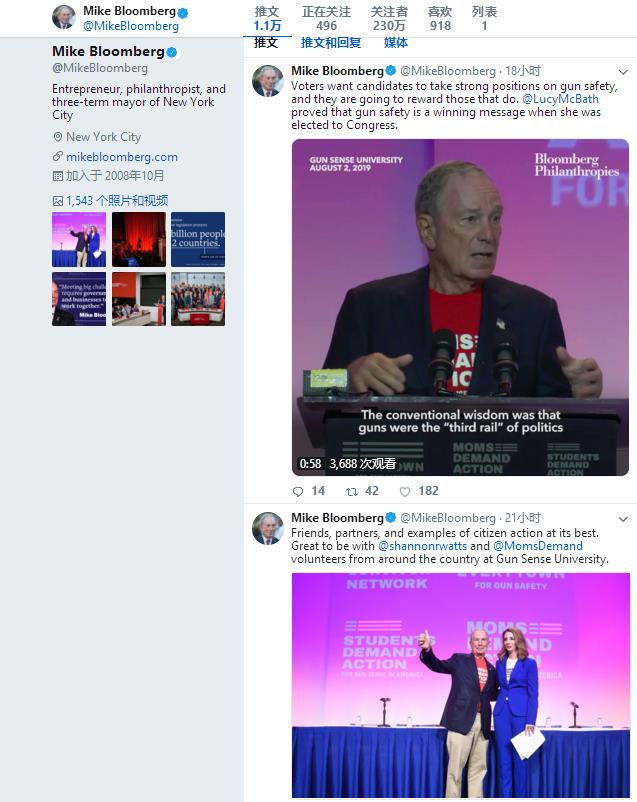Viewport: 637px width, 802px height.
Task: Open Mike Bloomberg avatar on first tweet
Action: (x=268, y=81)
